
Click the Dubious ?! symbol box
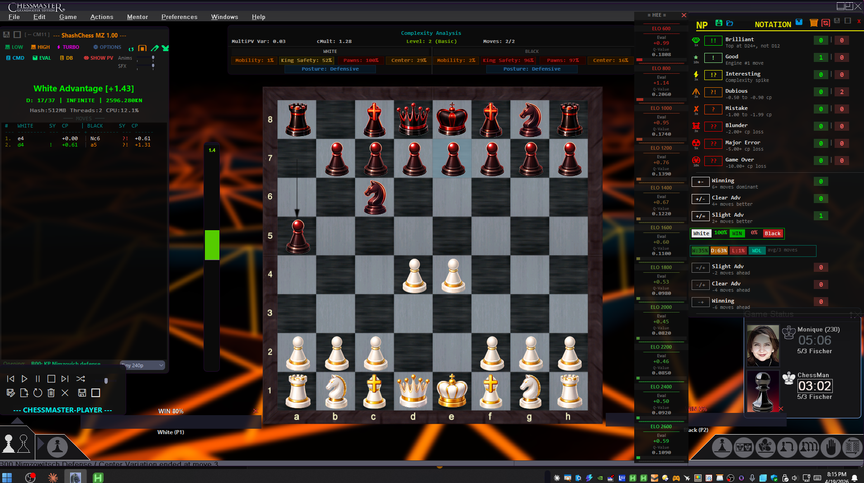tap(713, 92)
